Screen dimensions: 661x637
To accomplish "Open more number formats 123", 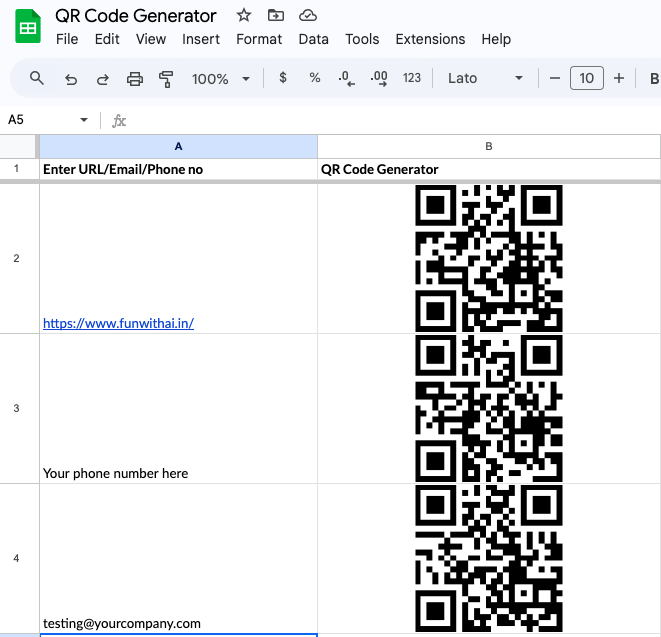I will [411, 78].
